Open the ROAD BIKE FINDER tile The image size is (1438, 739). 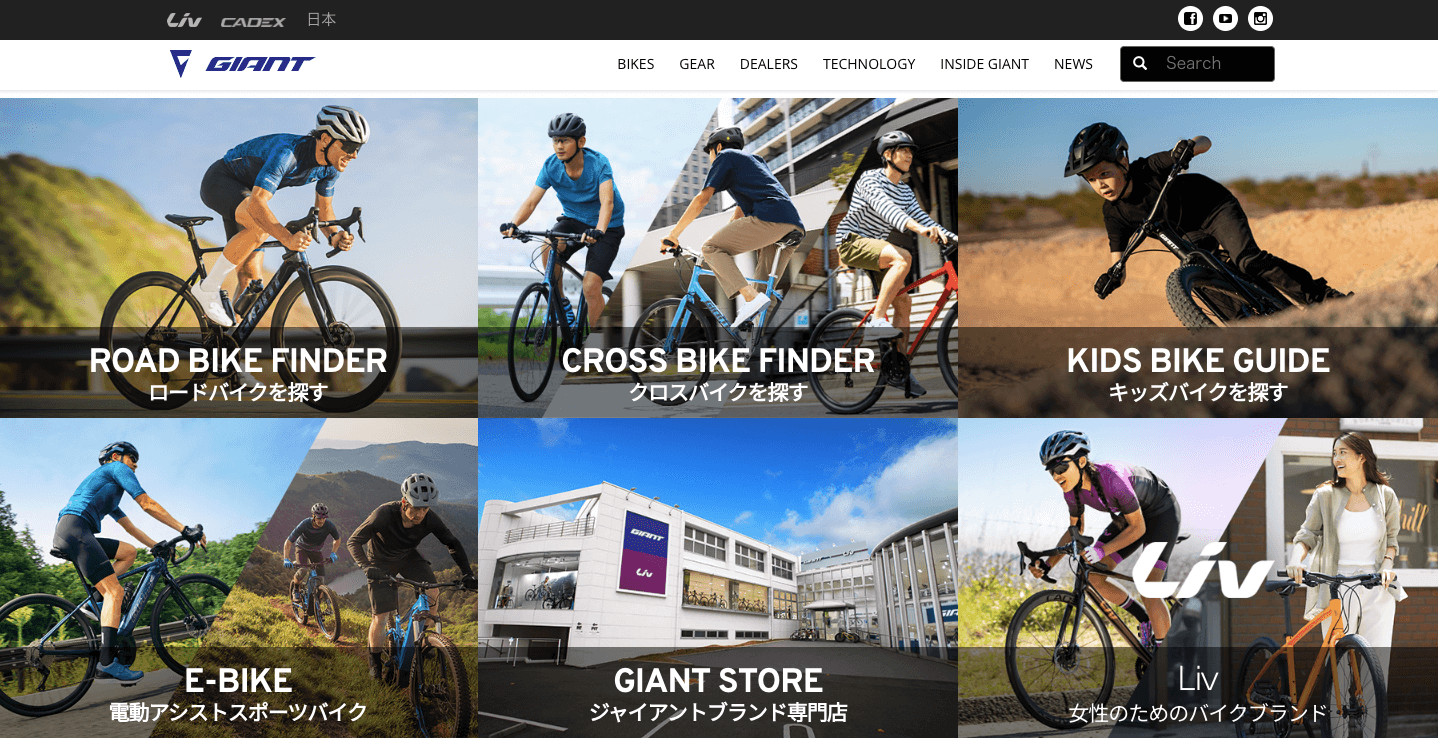point(238,257)
